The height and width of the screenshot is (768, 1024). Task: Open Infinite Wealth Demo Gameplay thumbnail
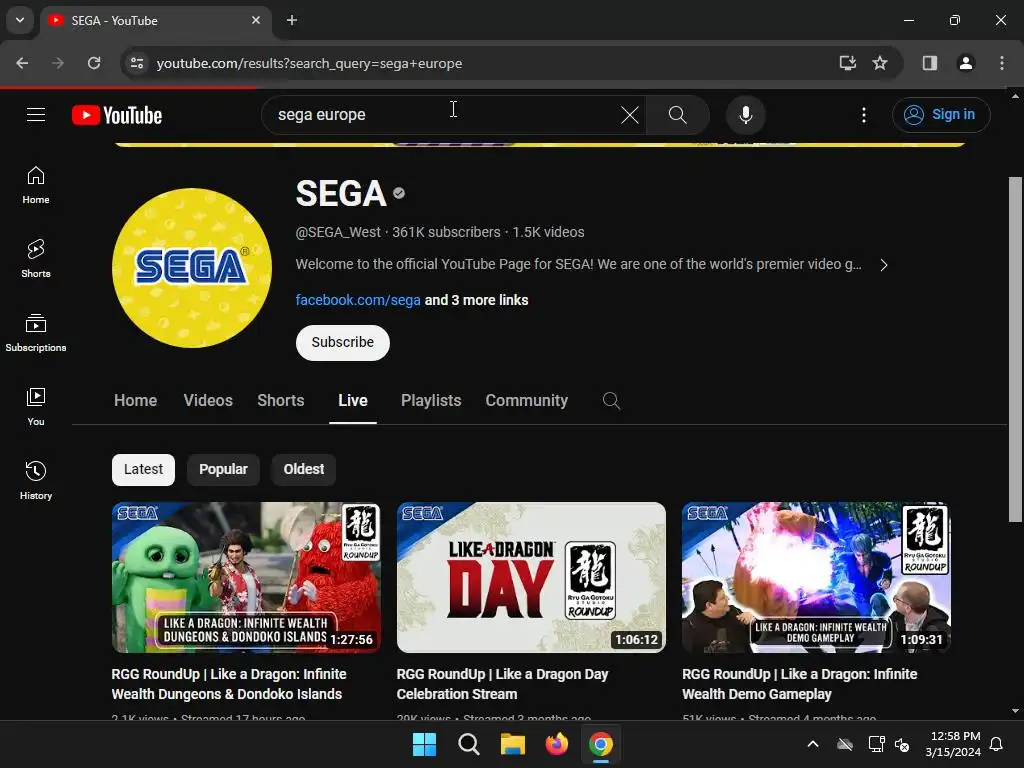click(x=816, y=577)
